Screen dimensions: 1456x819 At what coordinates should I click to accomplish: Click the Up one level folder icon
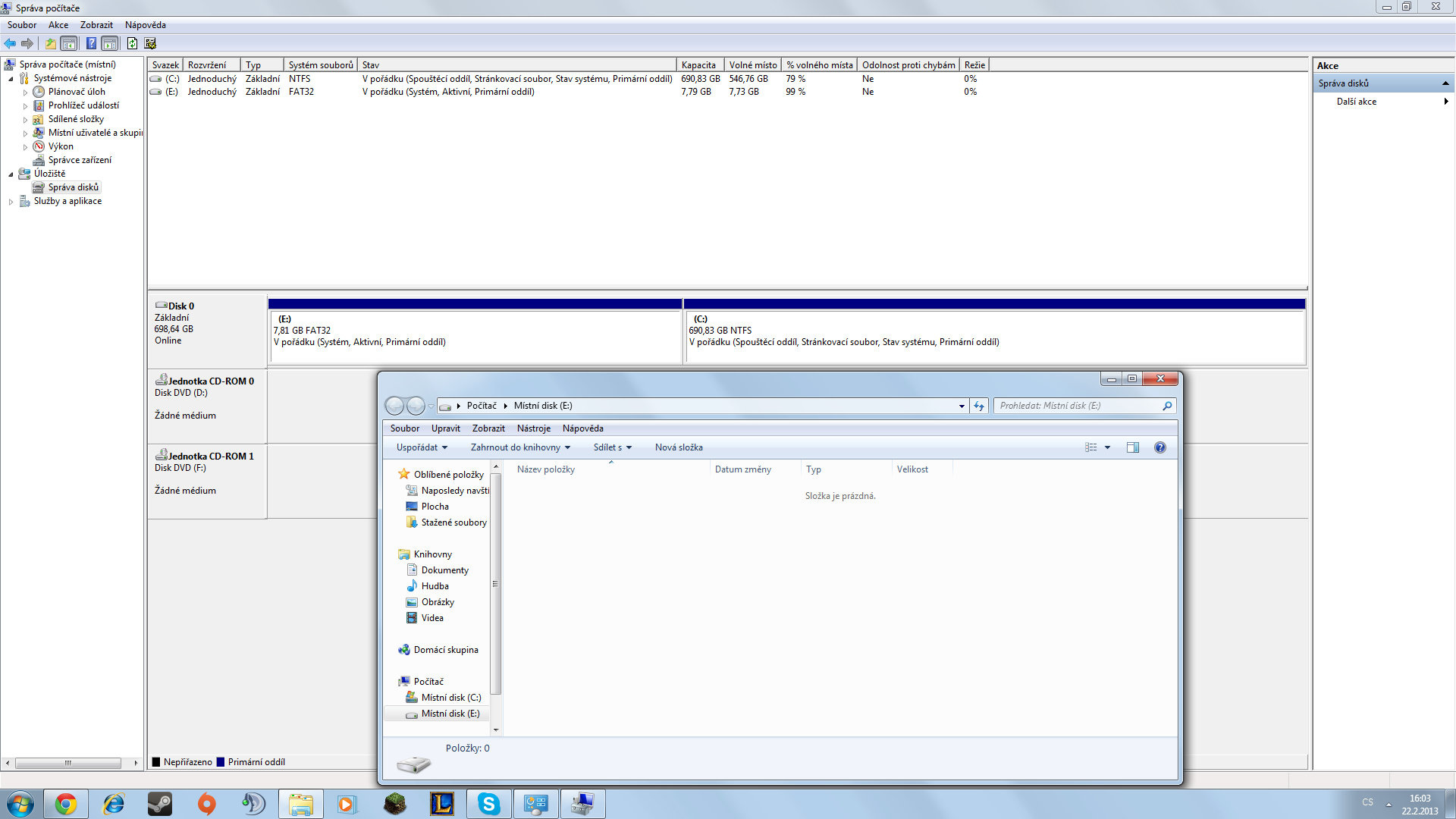tap(50, 43)
